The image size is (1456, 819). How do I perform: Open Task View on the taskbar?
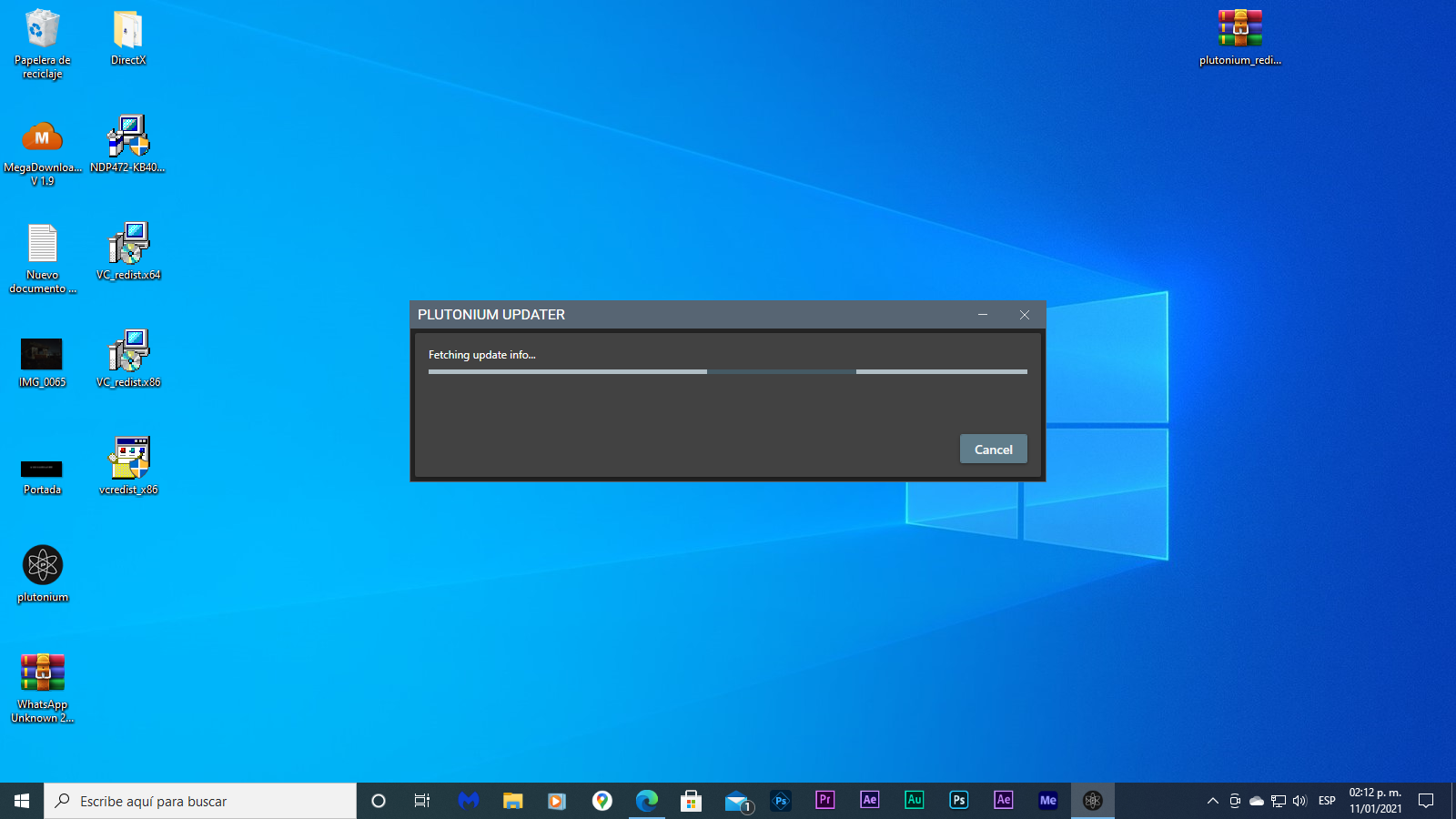(x=422, y=801)
